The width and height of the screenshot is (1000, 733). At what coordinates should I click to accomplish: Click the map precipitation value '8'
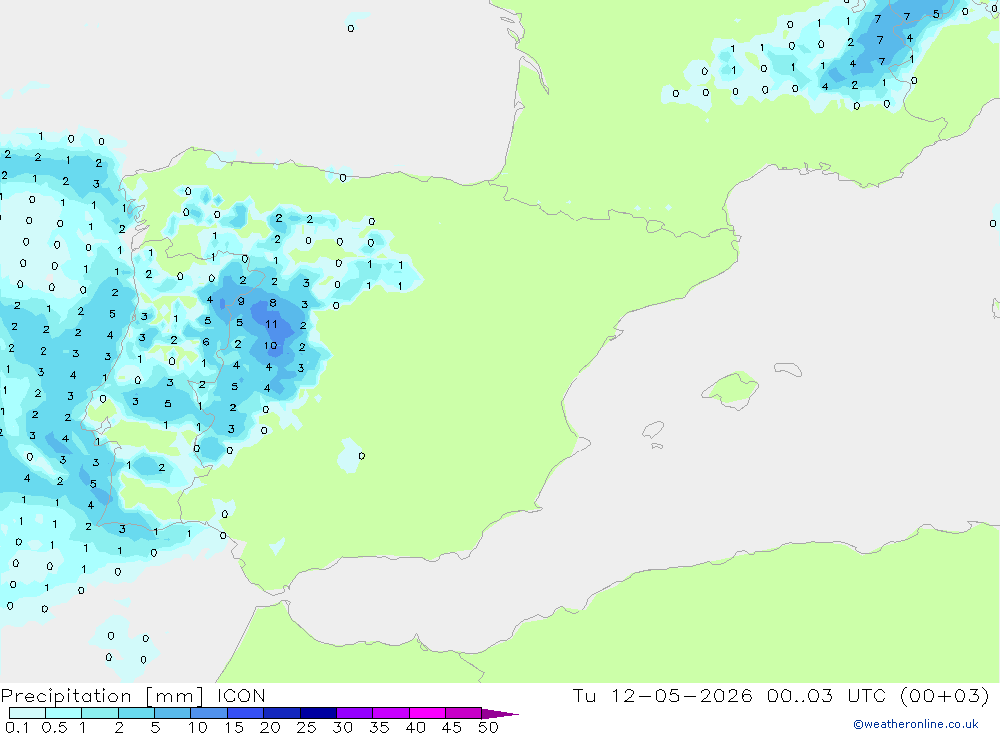pos(273,303)
